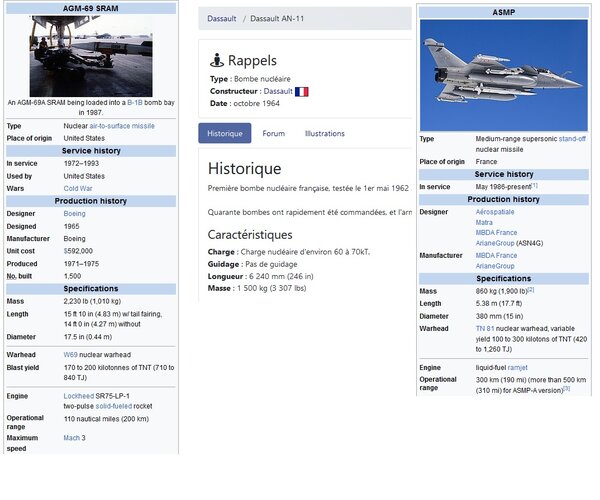Select 'octobre 1964' date text
The height and width of the screenshot is (500, 600).
[256, 103]
